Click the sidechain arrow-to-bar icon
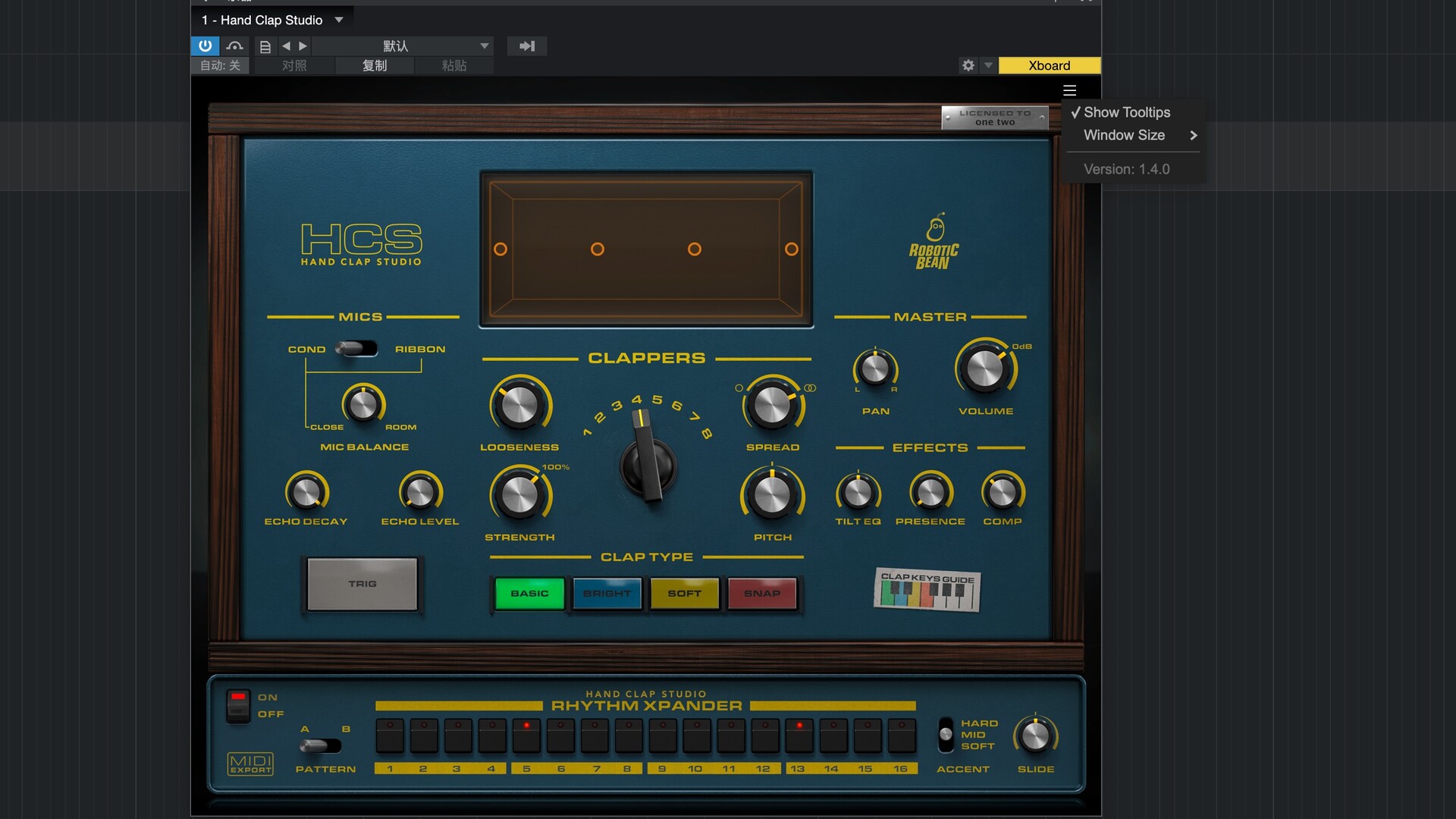 527,46
